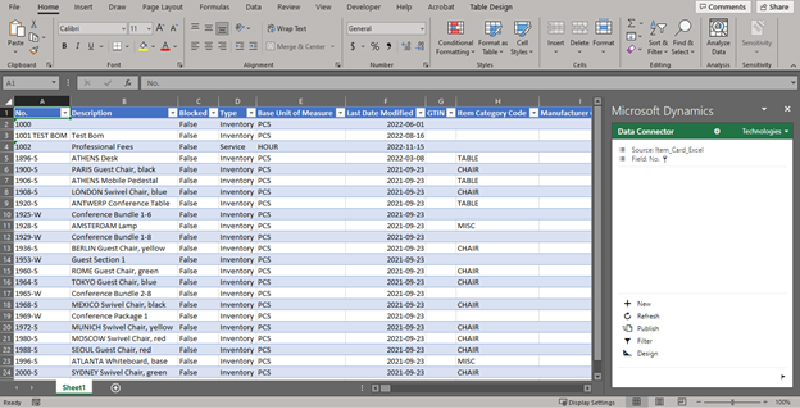
Task: Apply bold formatting with the B icon
Action: (63, 46)
